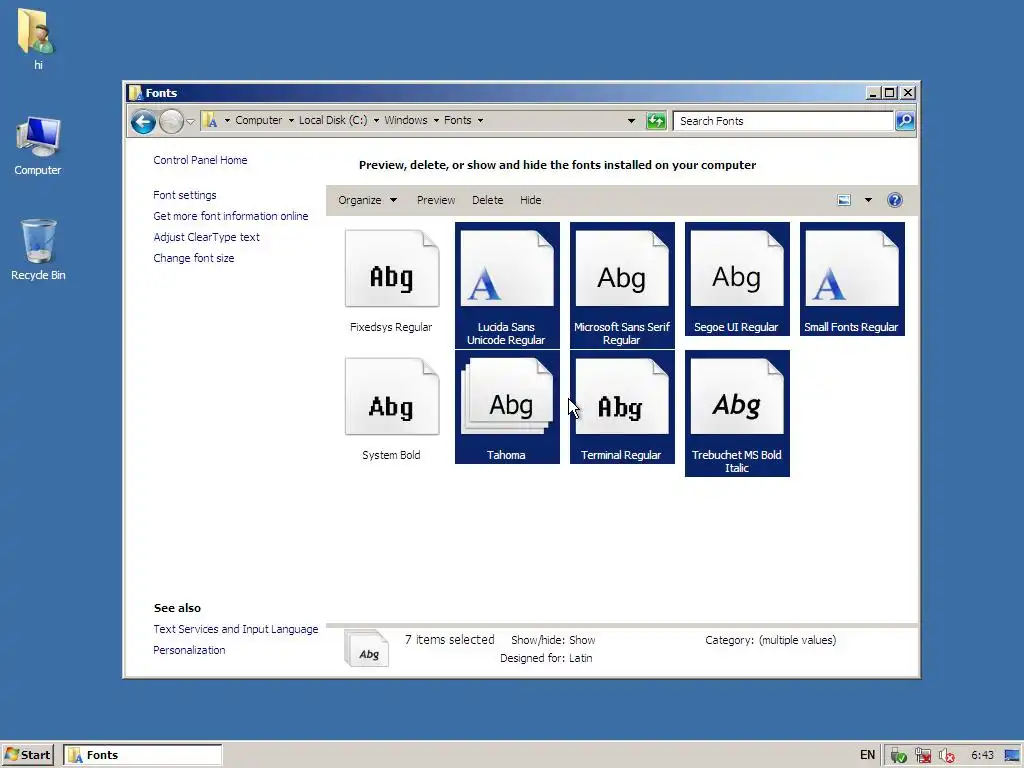
Task: Click Delete in the toolbar
Action: 487,200
